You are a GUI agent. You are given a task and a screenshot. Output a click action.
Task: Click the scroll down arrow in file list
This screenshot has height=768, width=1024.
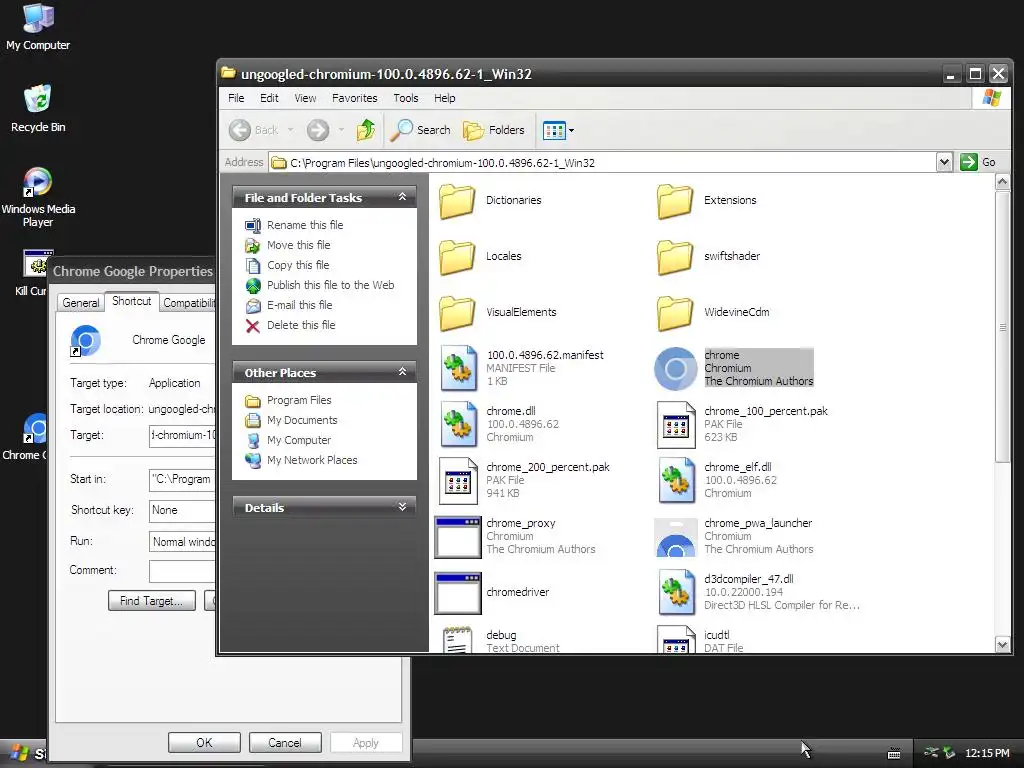click(x=1002, y=645)
